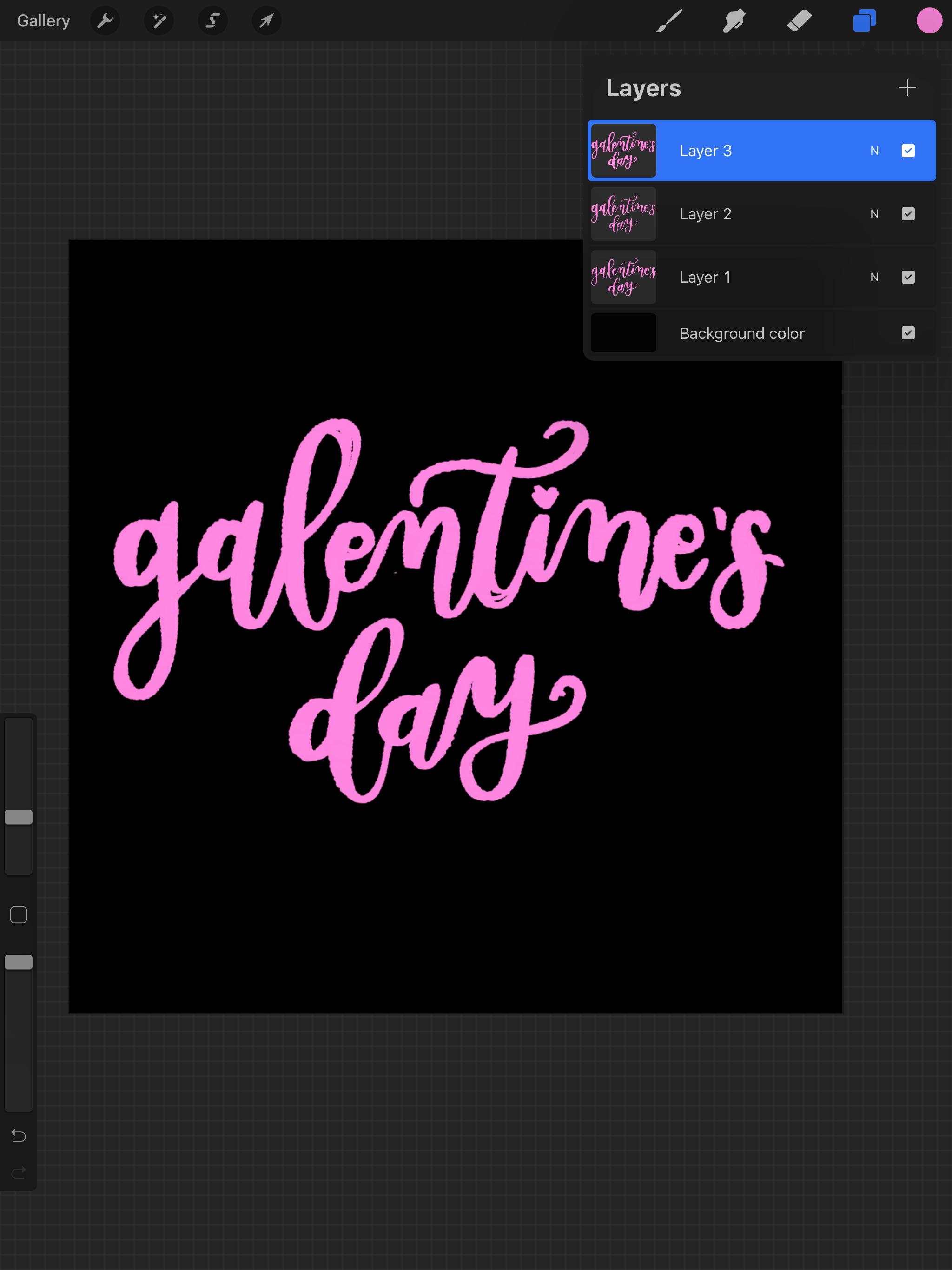Screen dimensions: 952x1270
Task: Open Layer 2 blend mode N
Action: click(x=874, y=214)
